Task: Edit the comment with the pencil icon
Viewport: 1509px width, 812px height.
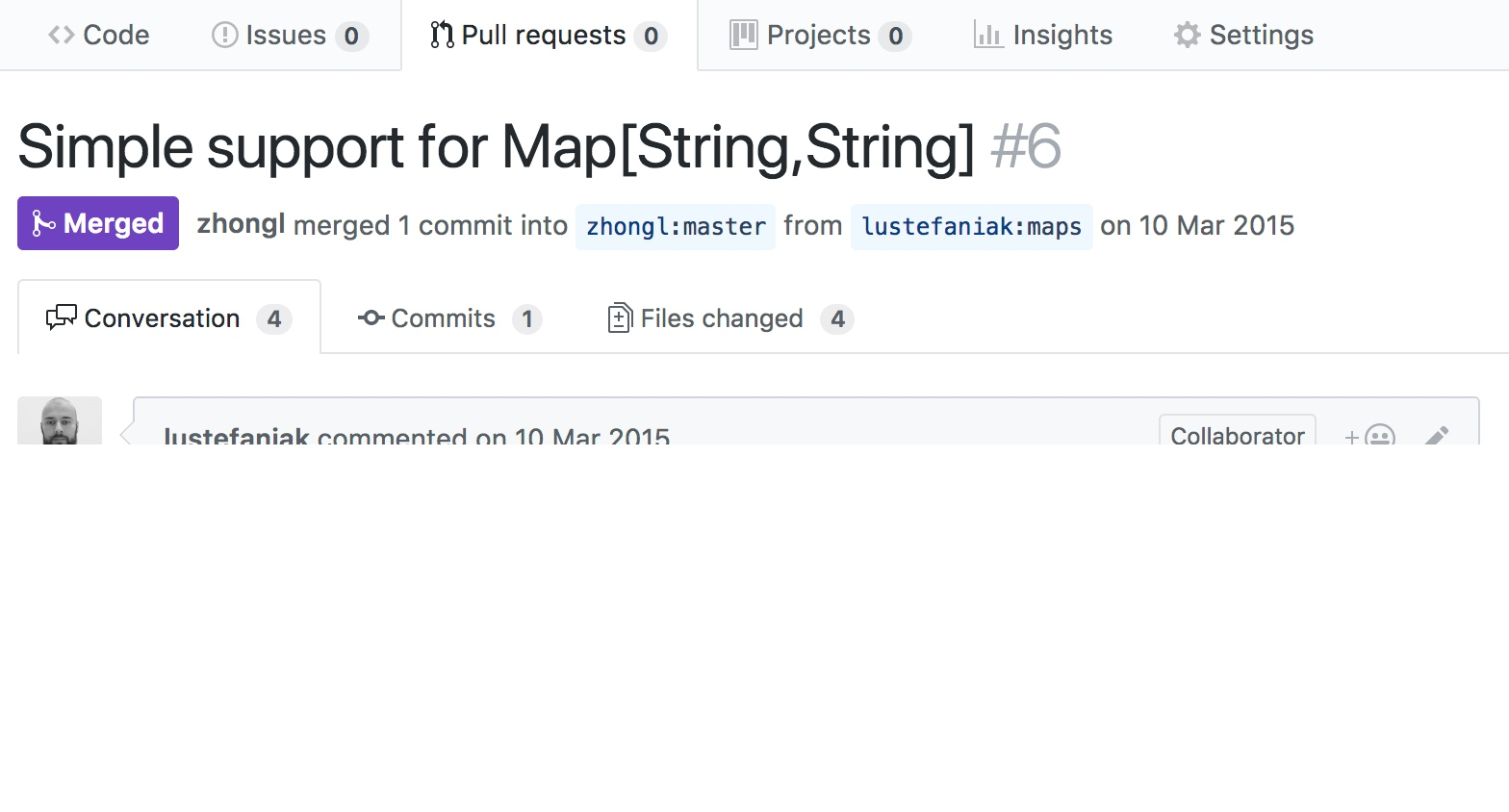Action: [1436, 438]
